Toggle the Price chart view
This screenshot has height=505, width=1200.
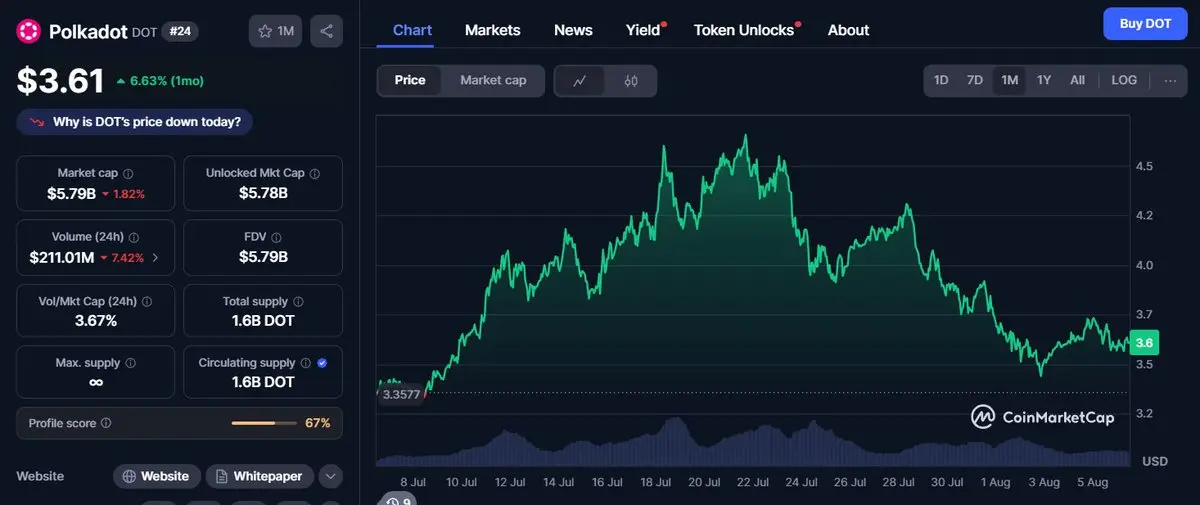pos(410,80)
